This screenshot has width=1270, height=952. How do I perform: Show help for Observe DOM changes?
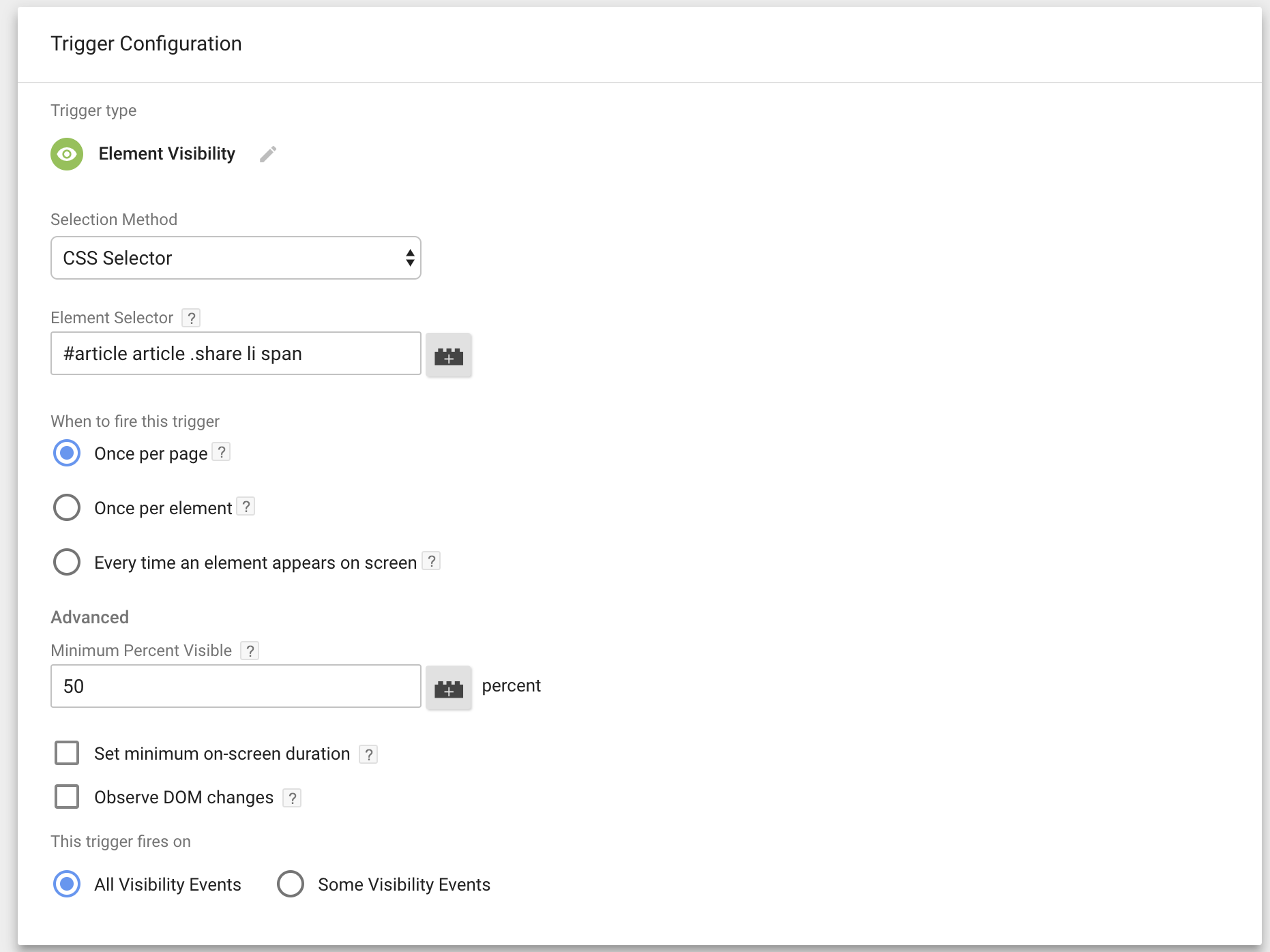click(x=292, y=798)
